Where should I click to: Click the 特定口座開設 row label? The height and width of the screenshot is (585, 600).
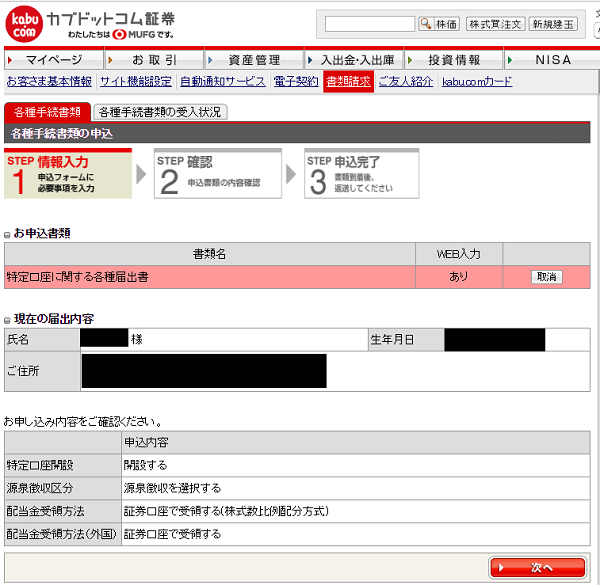pyautogui.click(x=63, y=465)
